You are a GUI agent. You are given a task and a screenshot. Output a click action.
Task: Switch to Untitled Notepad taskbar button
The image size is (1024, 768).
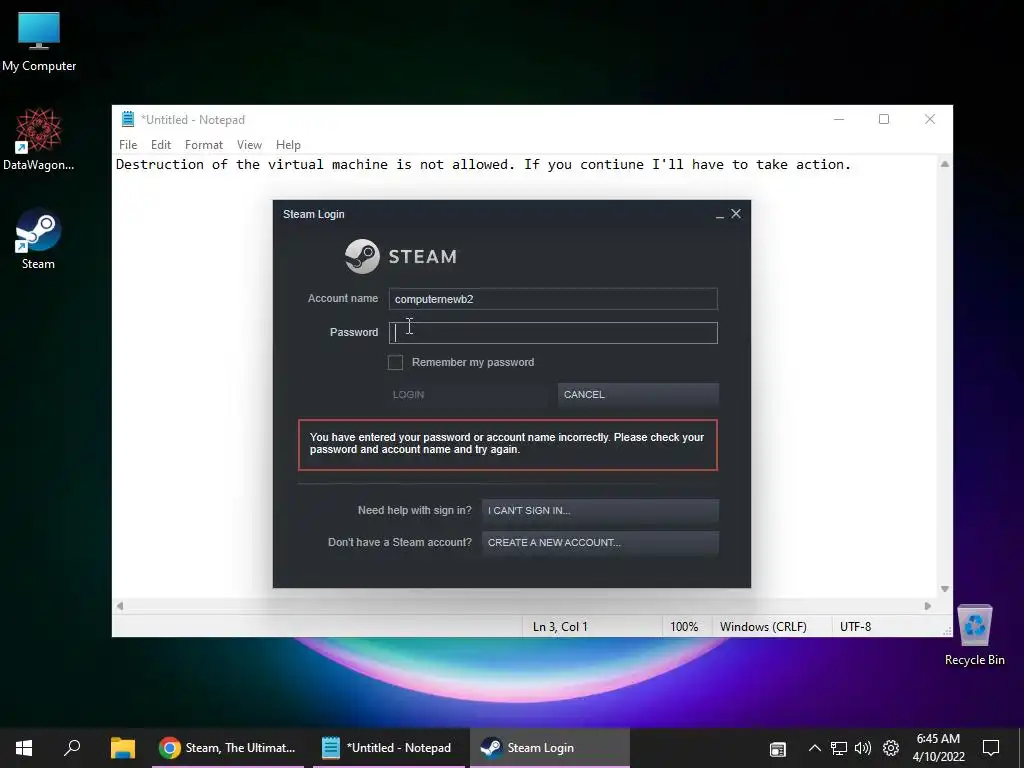point(389,748)
